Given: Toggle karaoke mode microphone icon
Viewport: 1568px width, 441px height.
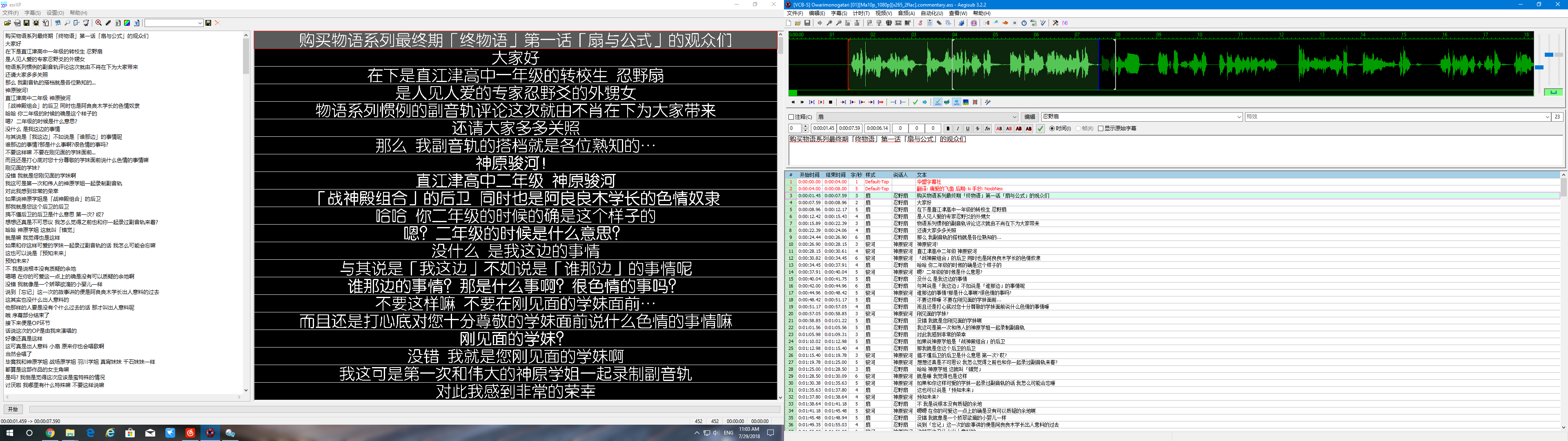Looking at the screenshot, I should click(x=988, y=102).
